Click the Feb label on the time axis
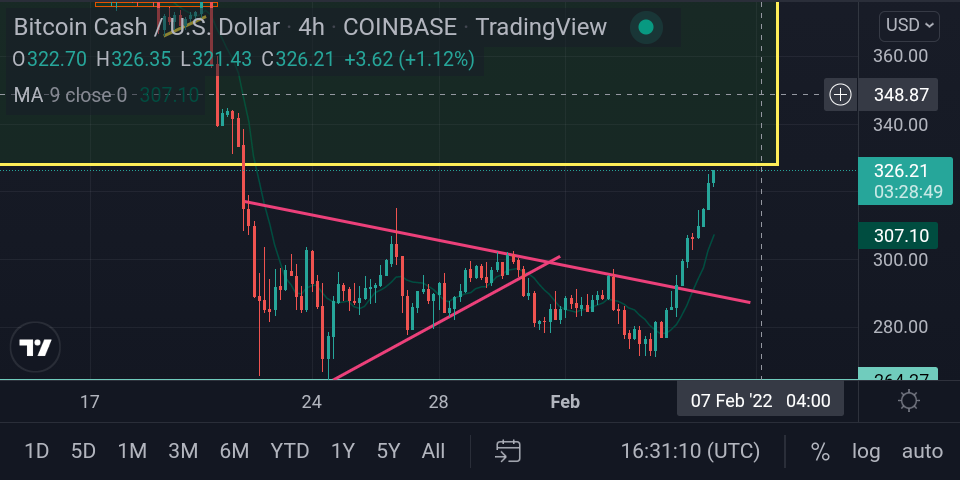The height and width of the screenshot is (480, 960). (564, 402)
